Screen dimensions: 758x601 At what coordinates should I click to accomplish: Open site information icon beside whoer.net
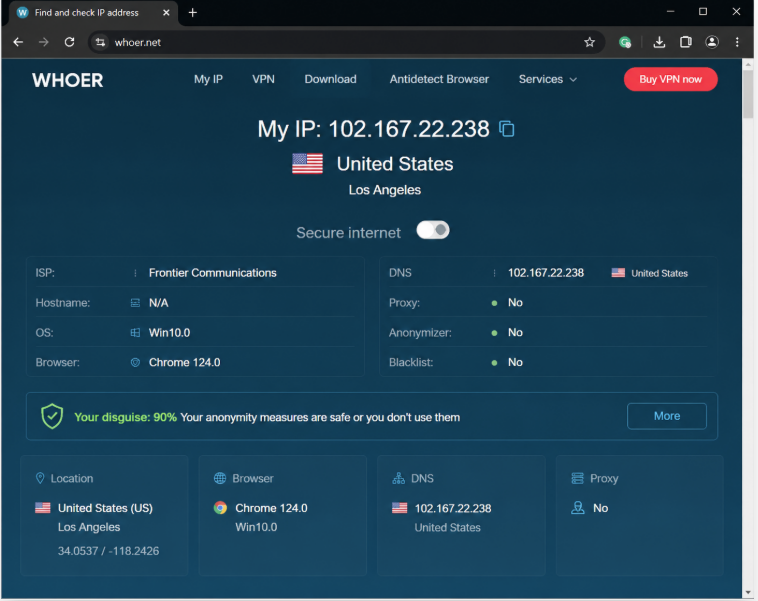coord(100,42)
